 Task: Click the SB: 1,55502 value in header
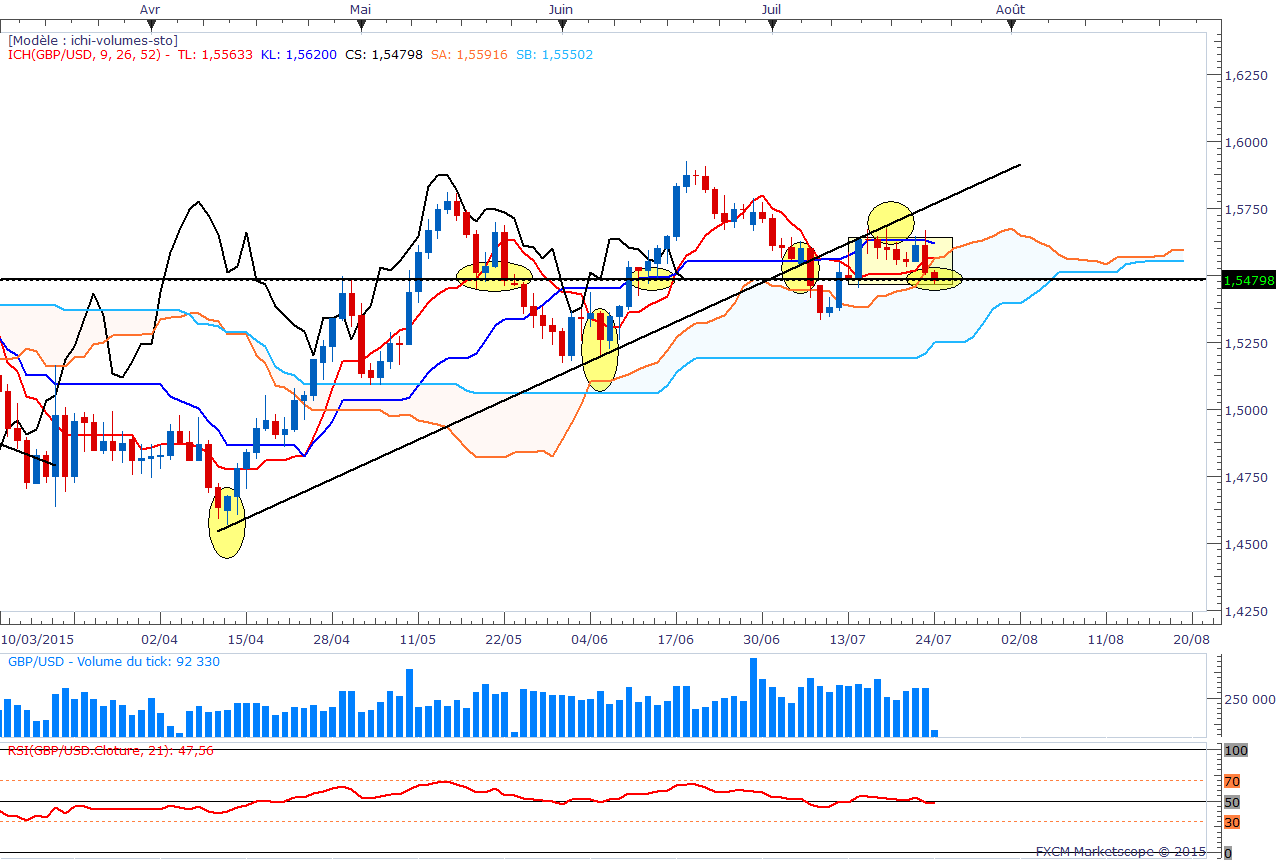pos(554,55)
